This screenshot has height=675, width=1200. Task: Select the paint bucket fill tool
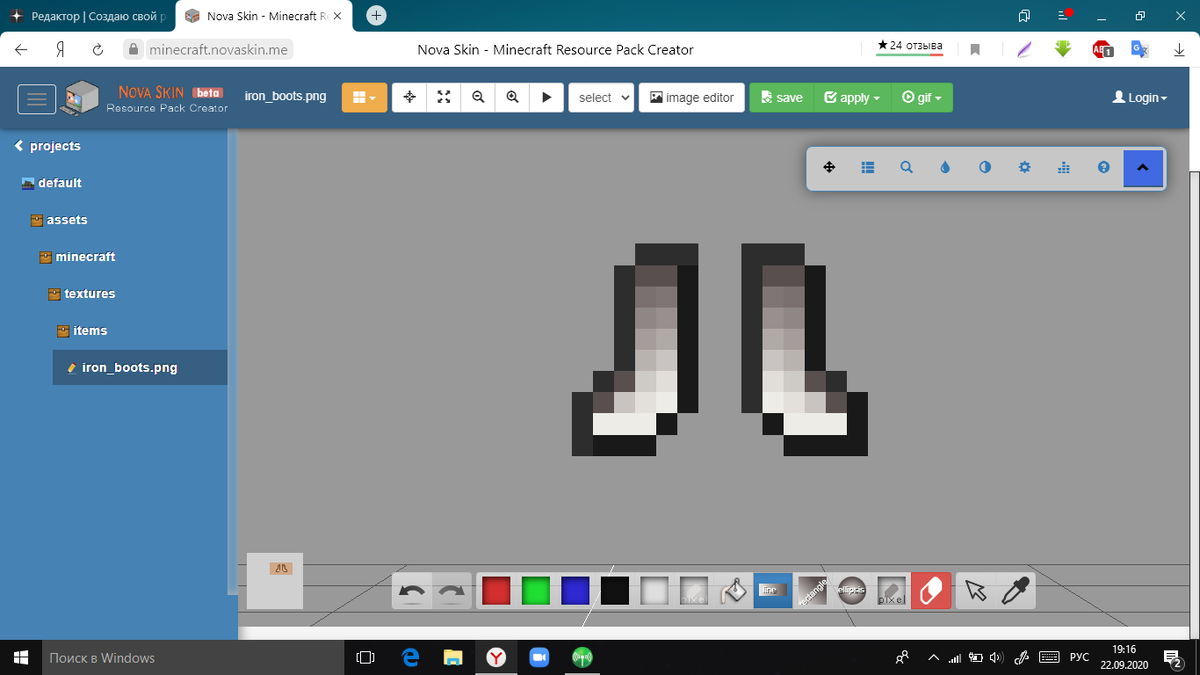tap(734, 591)
